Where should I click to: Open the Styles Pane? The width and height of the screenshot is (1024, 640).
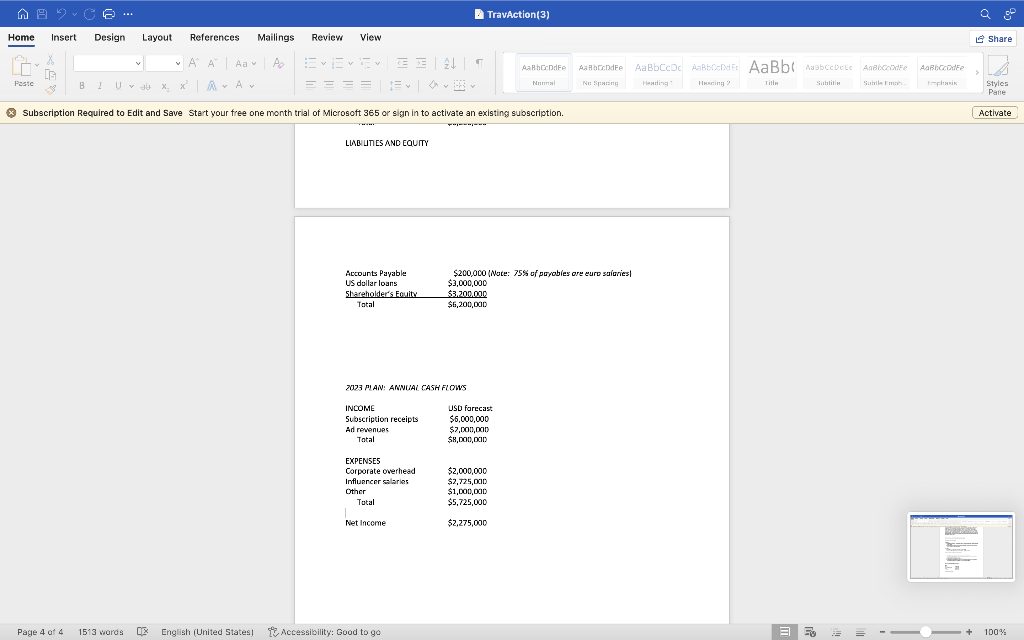click(997, 75)
